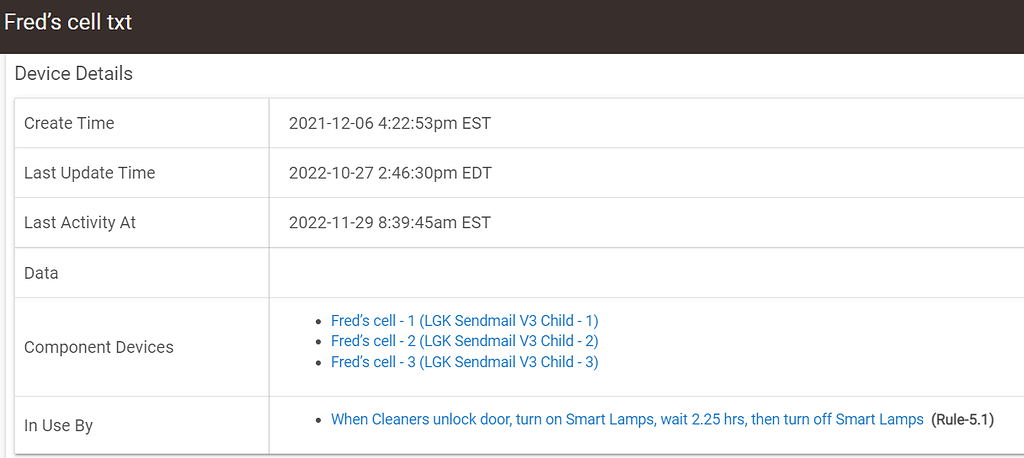Select the Data row label
1024x458 pixels.
coord(41,273)
